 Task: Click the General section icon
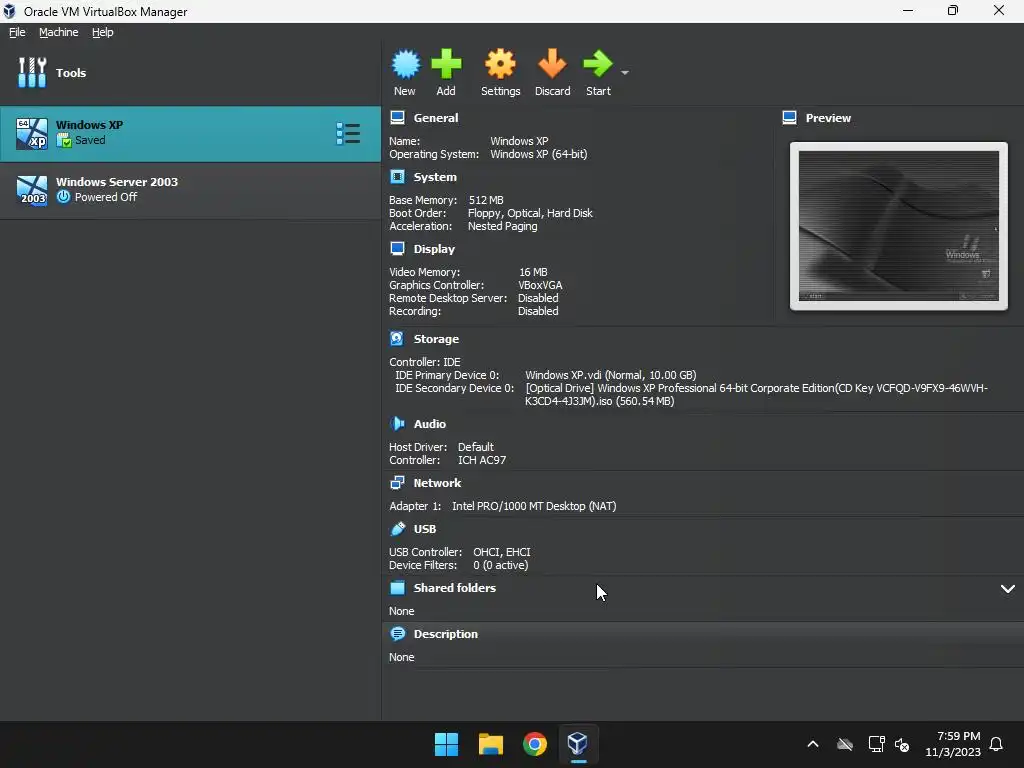pos(397,118)
